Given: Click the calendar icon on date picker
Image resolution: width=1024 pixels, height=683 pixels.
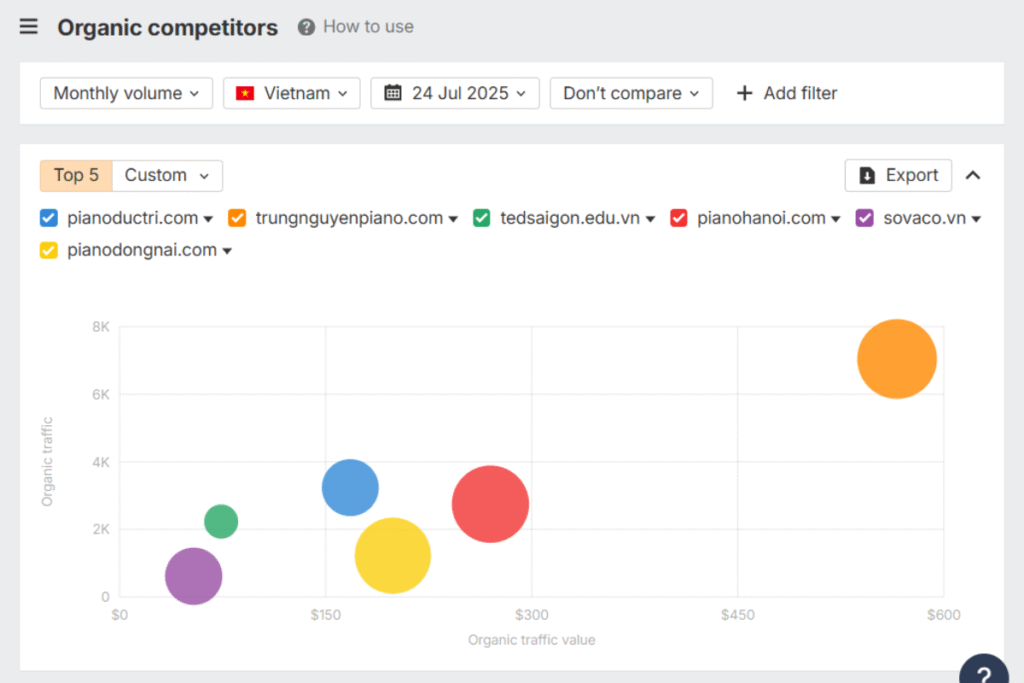Looking at the screenshot, I should click(x=393, y=93).
